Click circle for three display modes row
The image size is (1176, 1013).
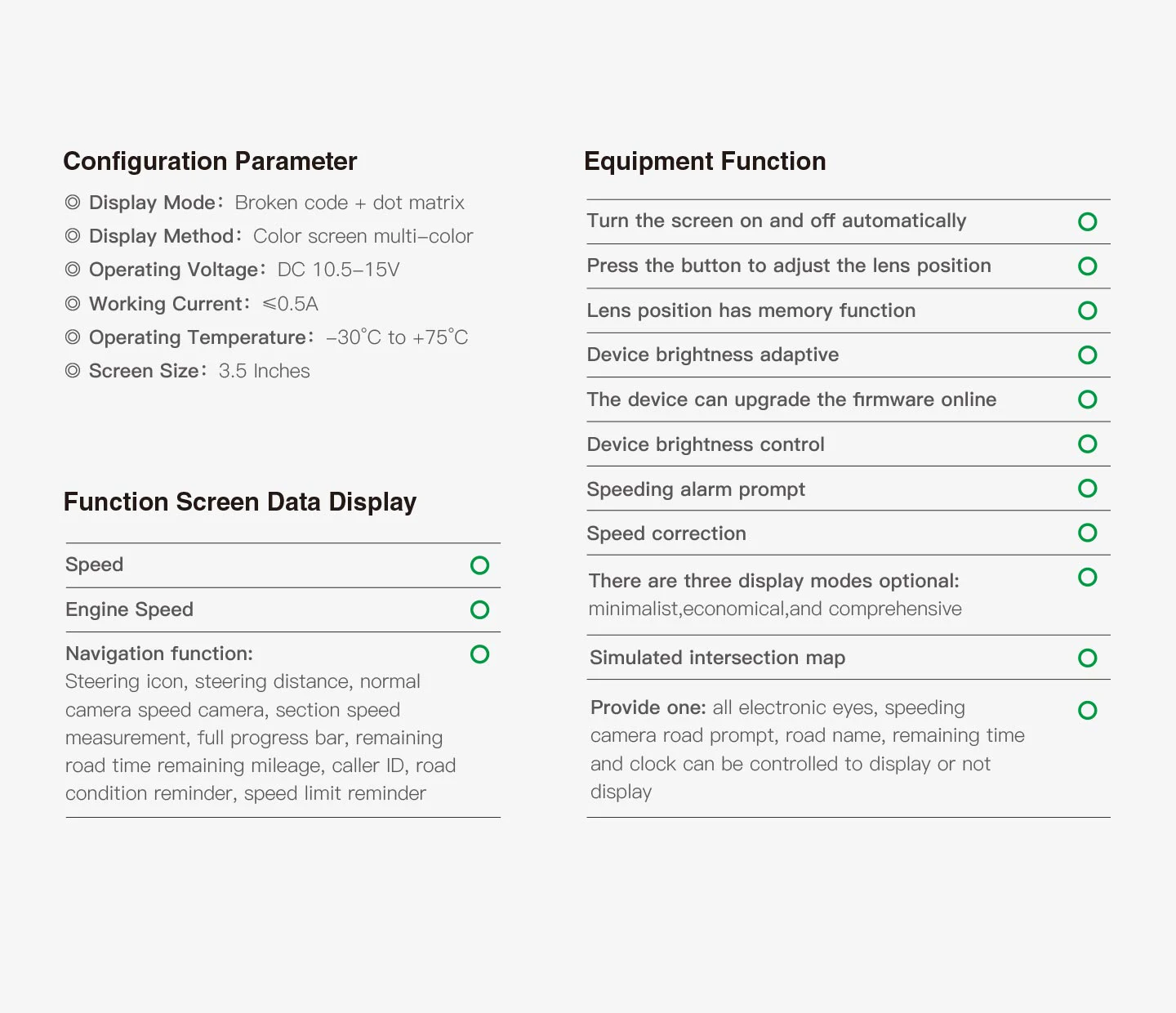[x=1087, y=578]
